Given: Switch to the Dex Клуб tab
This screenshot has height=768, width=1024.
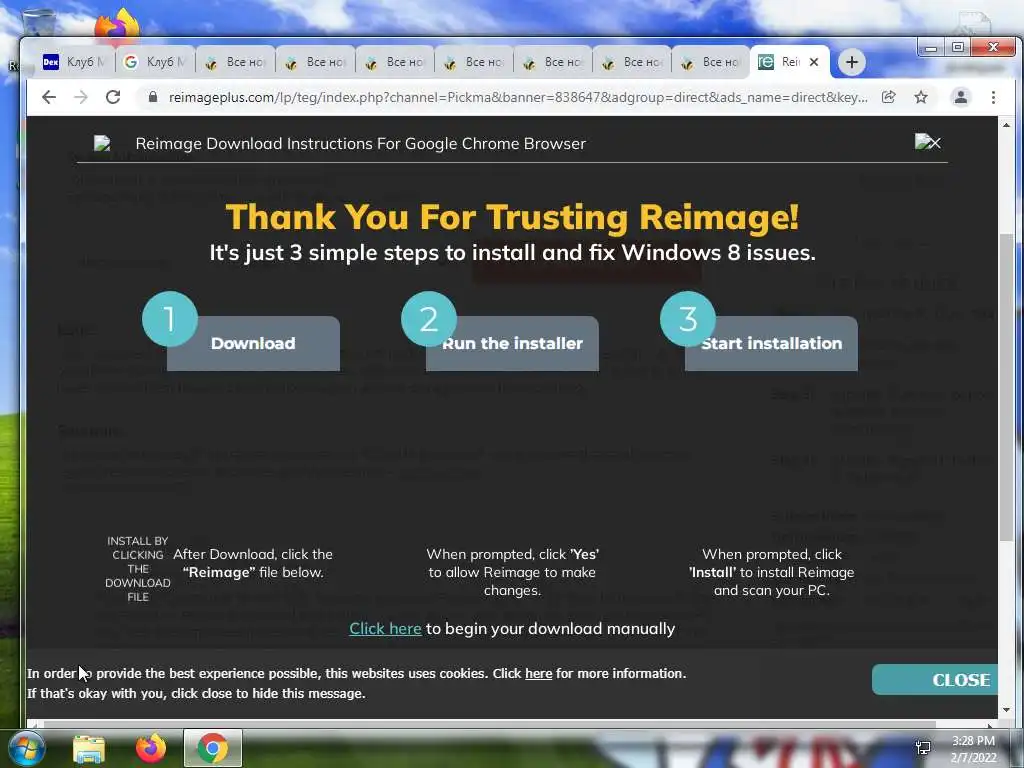Looking at the screenshot, I should 73,62.
